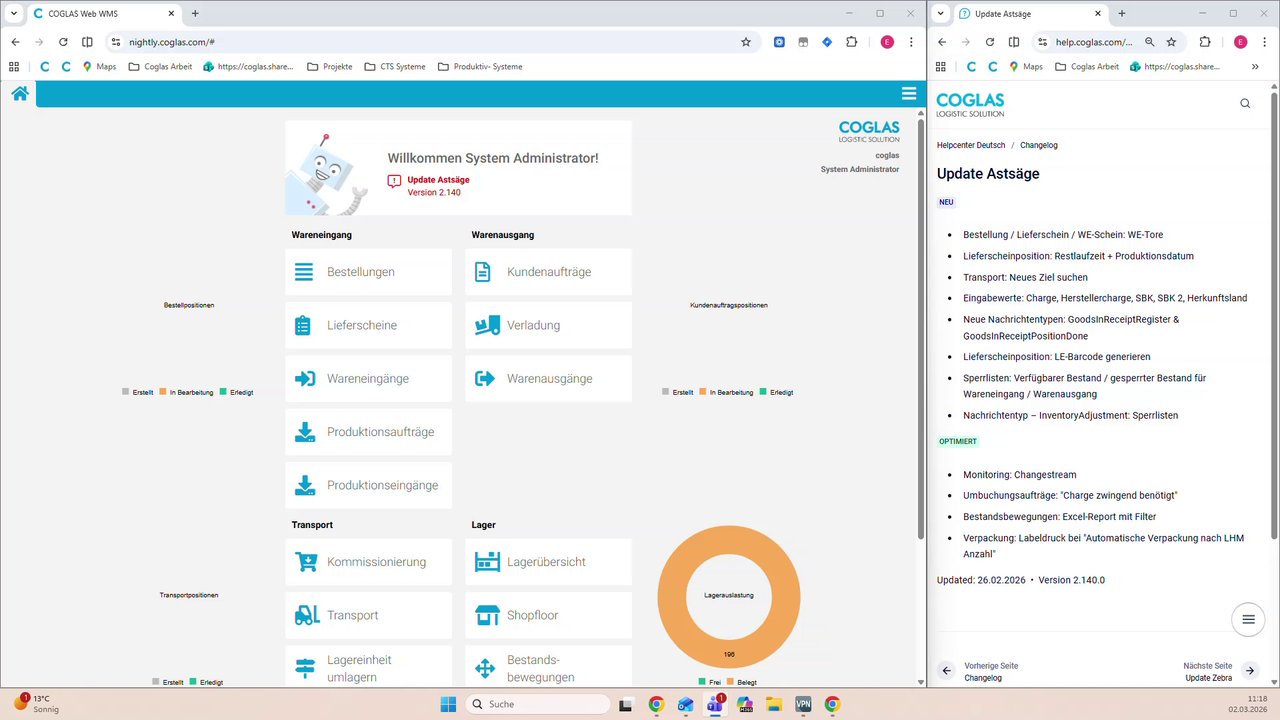Open the Transport tile
The width and height of the screenshot is (1280, 720).
pyautogui.click(x=368, y=615)
